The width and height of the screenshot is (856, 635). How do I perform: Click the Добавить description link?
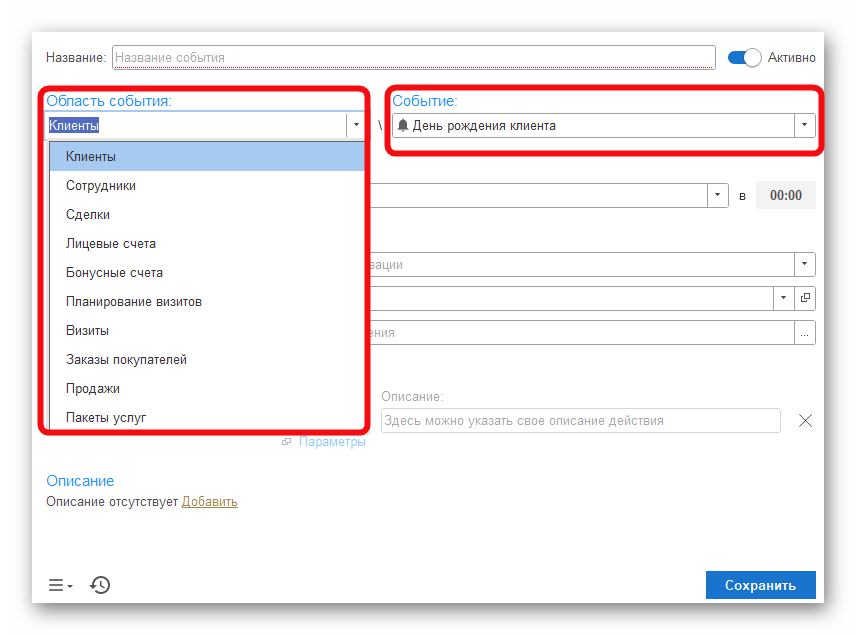(209, 502)
